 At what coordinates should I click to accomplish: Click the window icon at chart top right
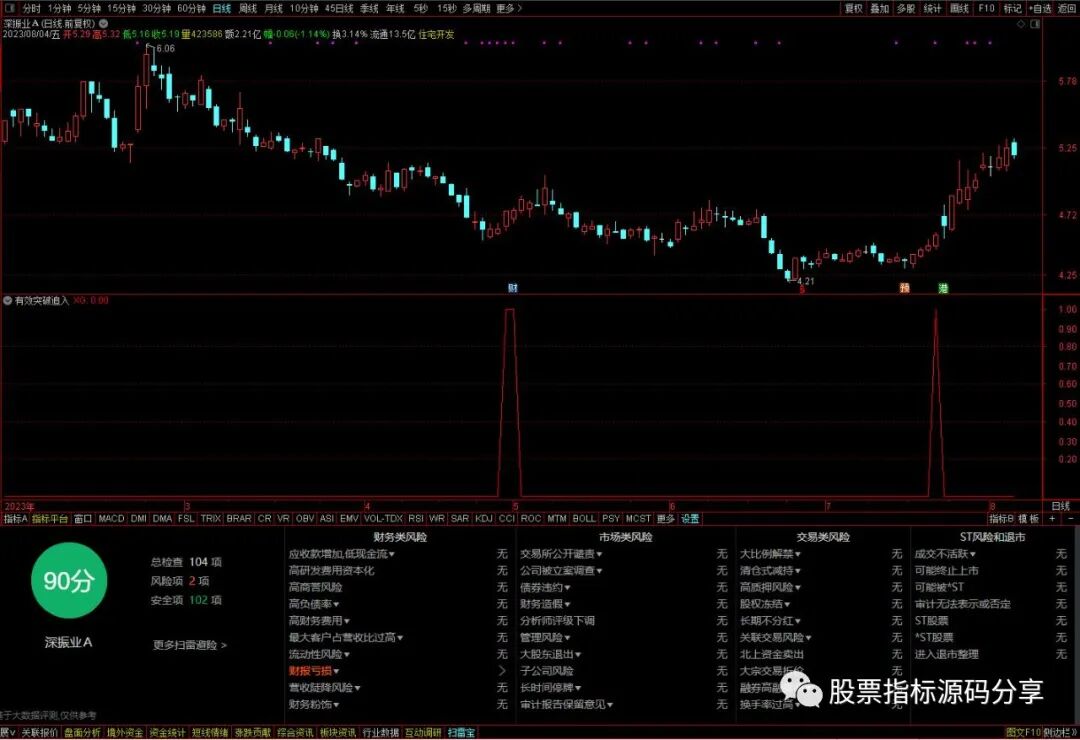1035,23
